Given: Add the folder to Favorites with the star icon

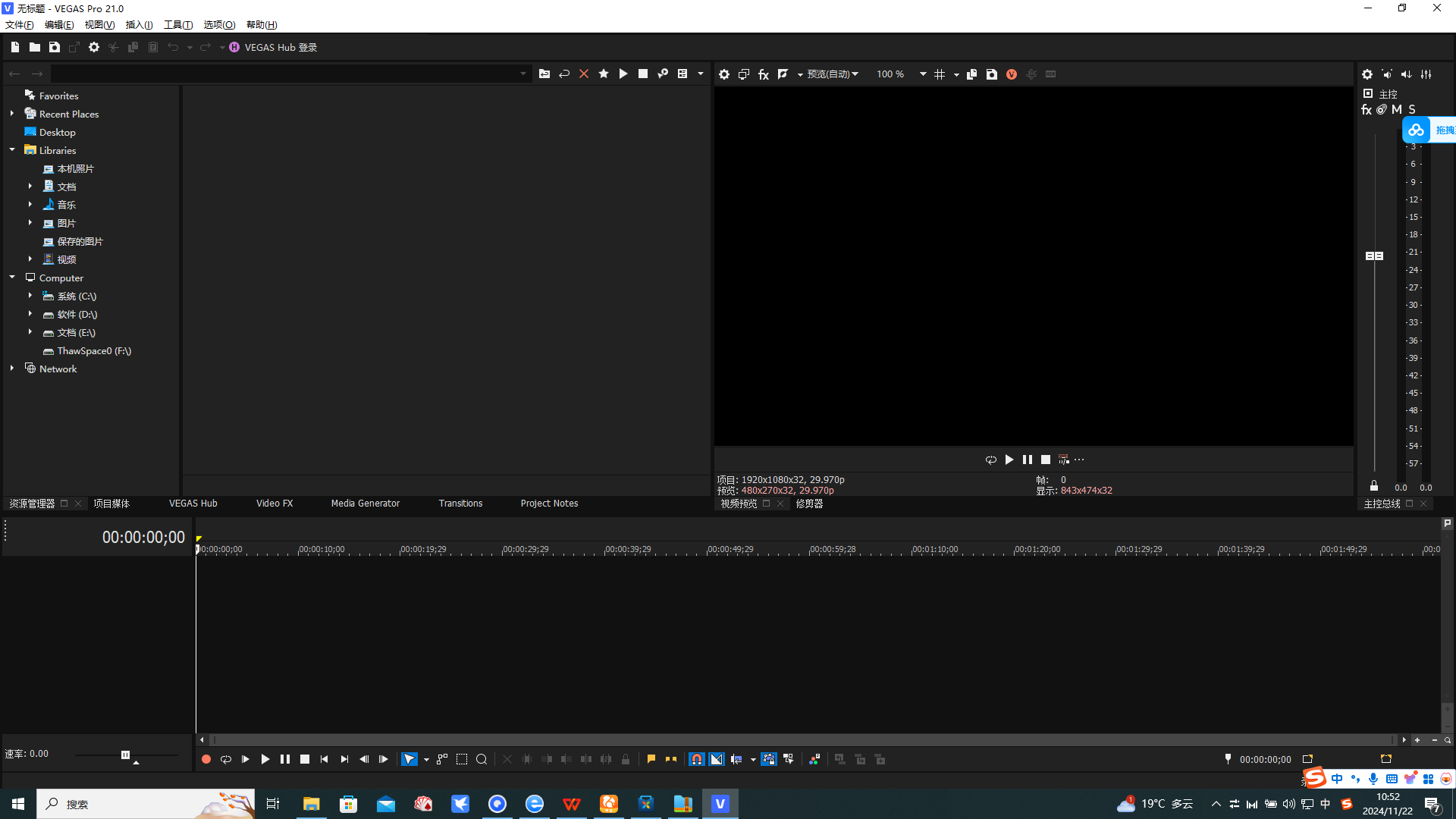Looking at the screenshot, I should click(x=604, y=74).
